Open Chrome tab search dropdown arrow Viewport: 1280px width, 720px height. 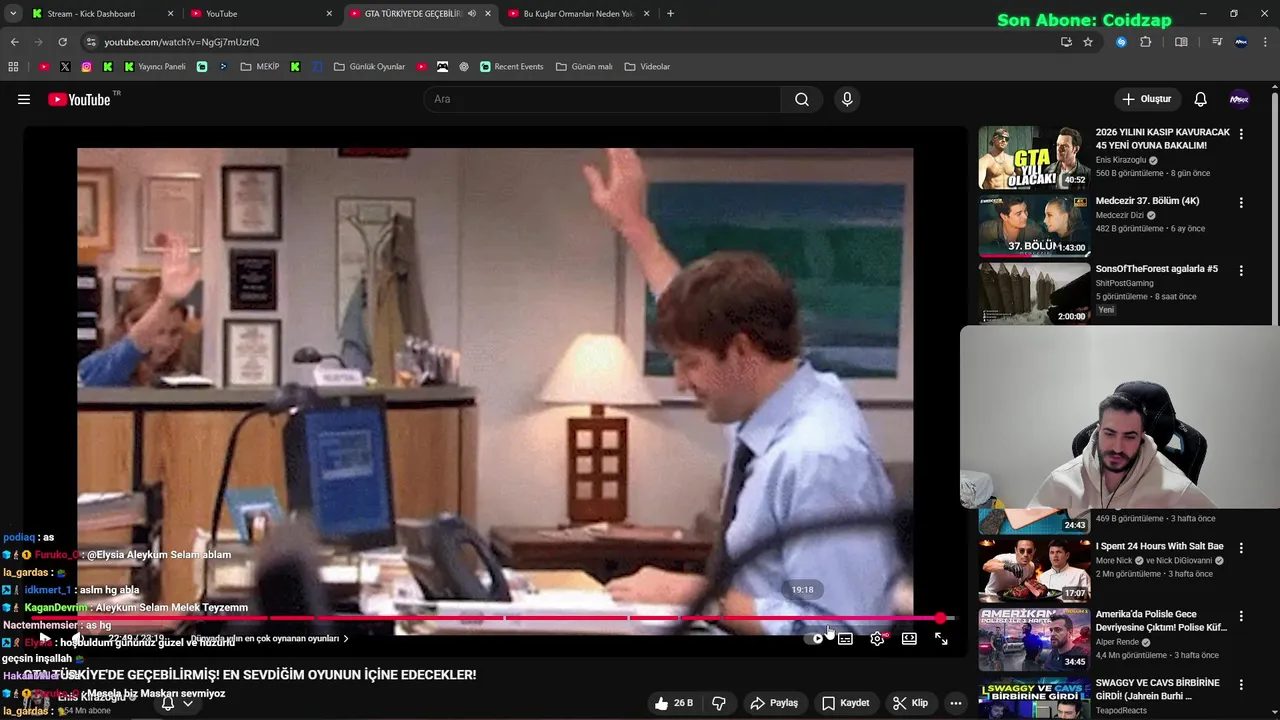tap(13, 14)
